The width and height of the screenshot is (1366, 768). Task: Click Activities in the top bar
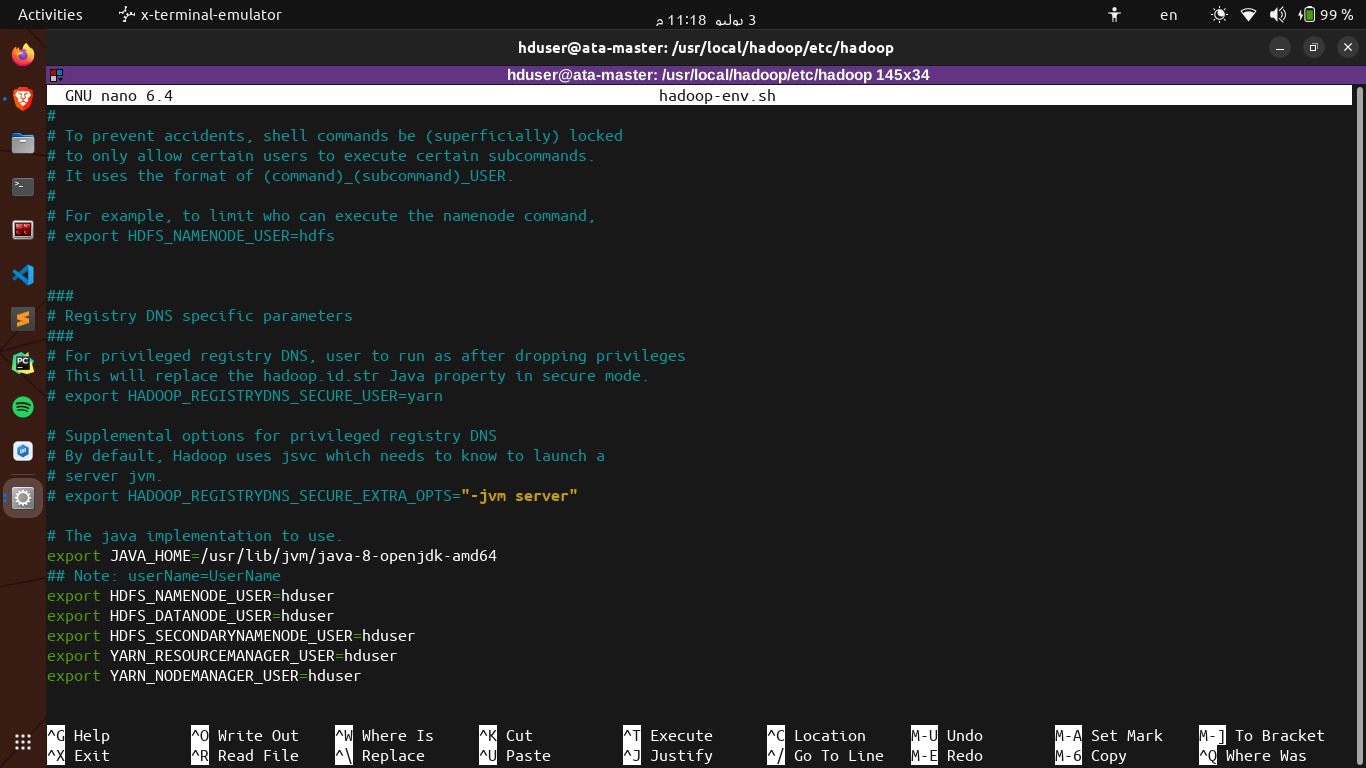[x=49, y=14]
